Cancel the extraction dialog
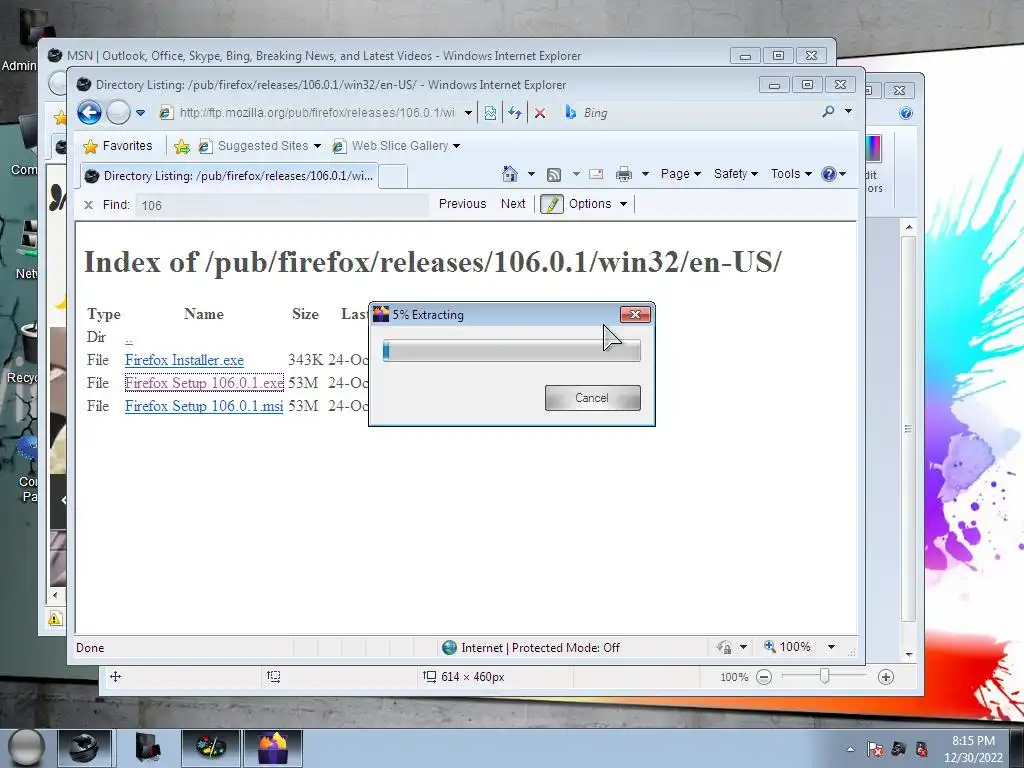 coord(592,398)
